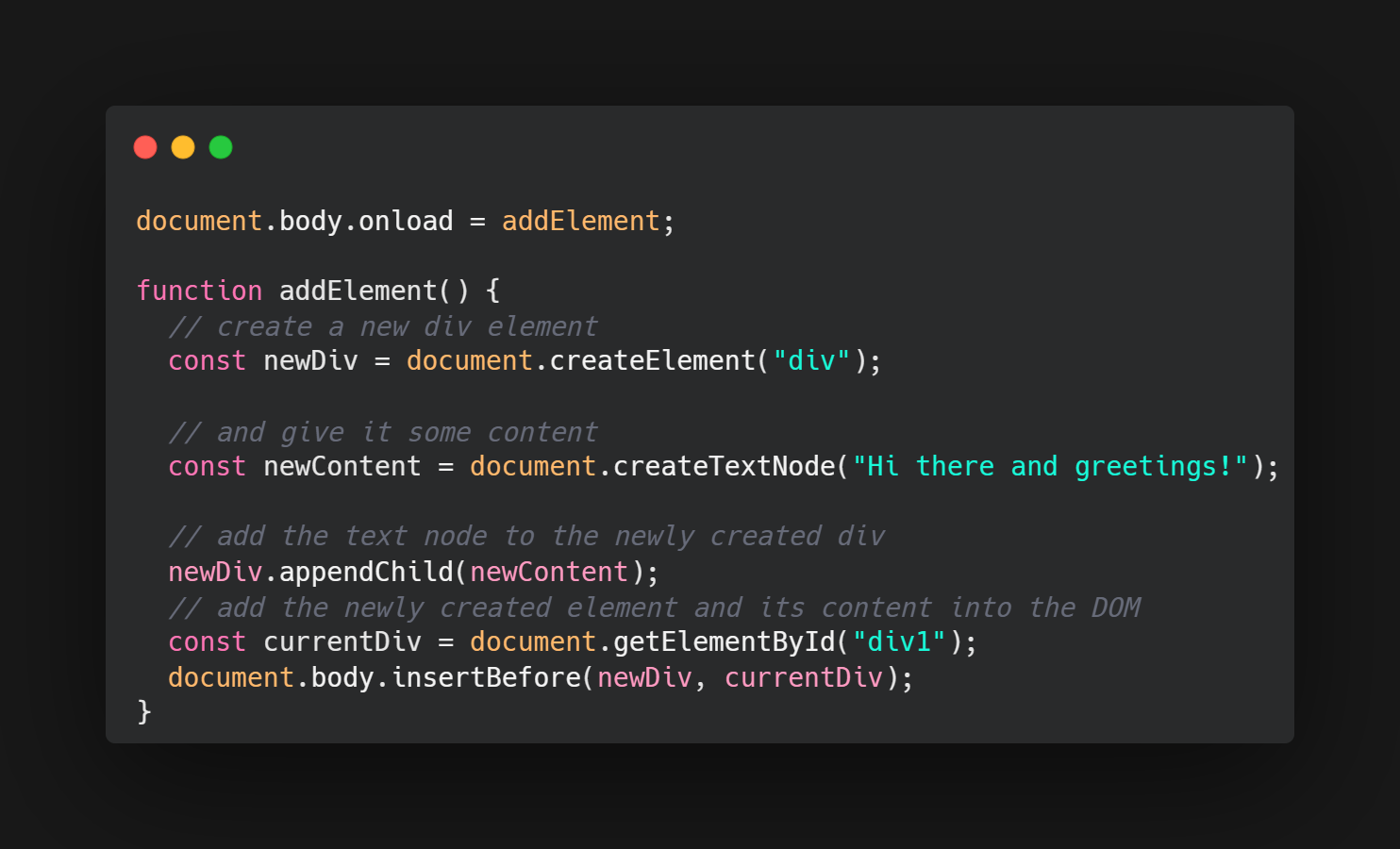This screenshot has width=1400, height=849.
Task: Click the string "Hi there and greetings!"
Action: (1050, 466)
